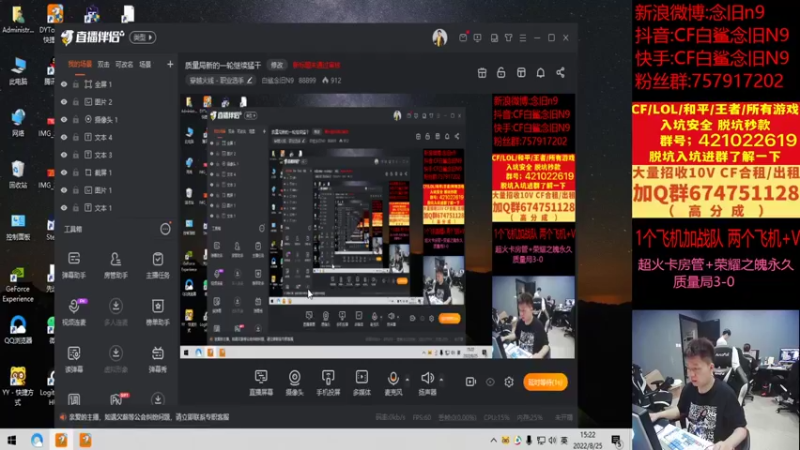Expand speaker options arrow
Image resolution: width=800 pixels, height=450 pixels.
(441, 379)
